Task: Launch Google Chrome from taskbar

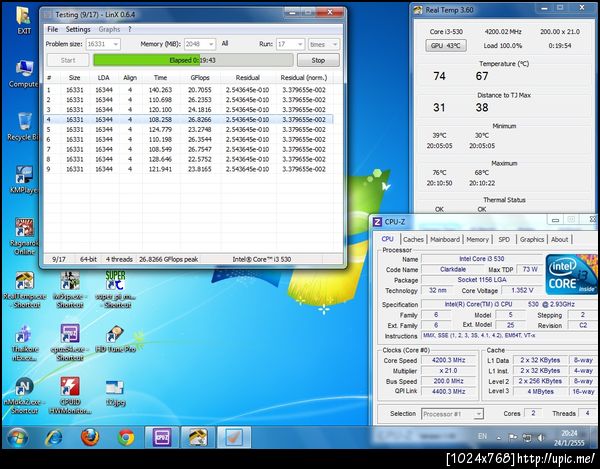Action: click(126, 437)
